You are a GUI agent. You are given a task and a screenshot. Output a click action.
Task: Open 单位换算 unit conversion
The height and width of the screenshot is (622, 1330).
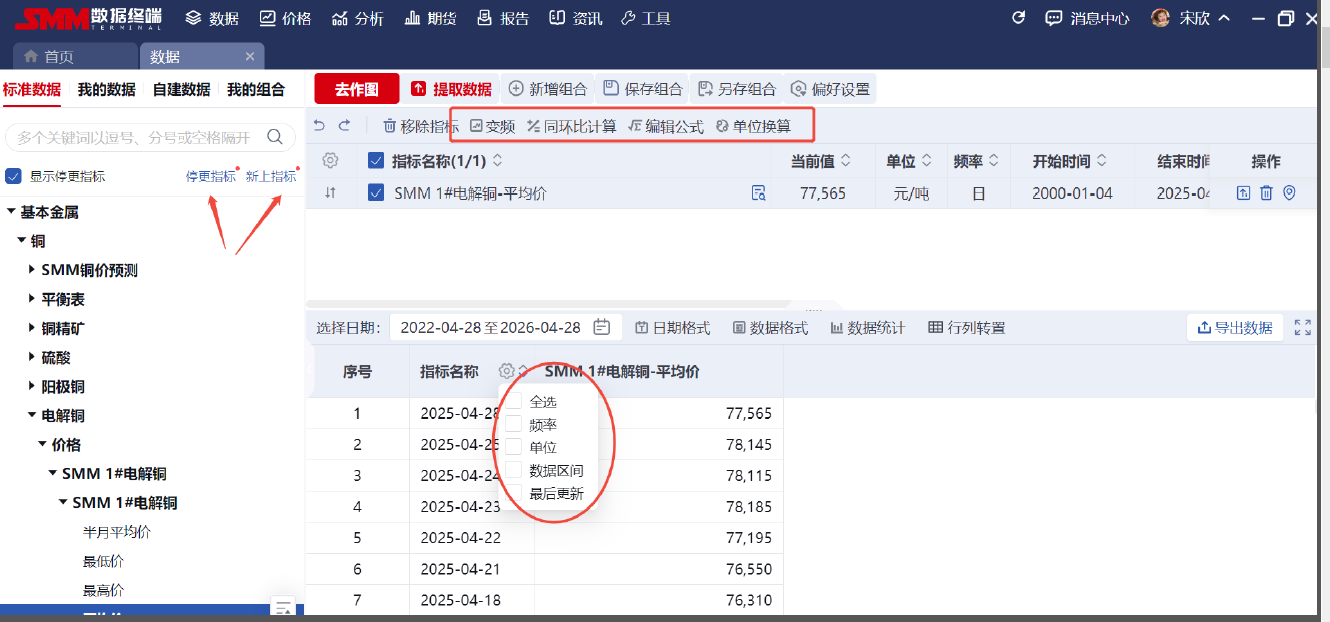pos(753,126)
